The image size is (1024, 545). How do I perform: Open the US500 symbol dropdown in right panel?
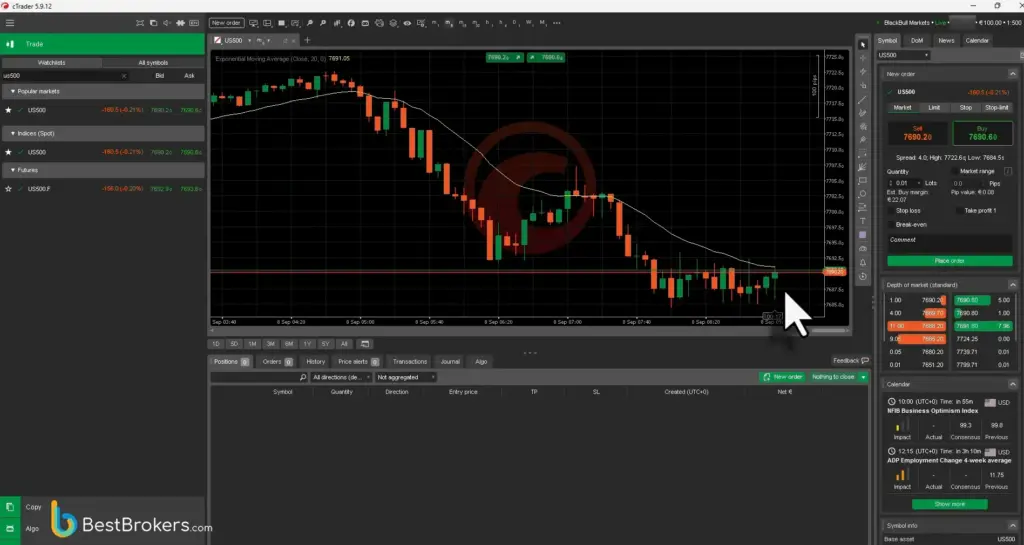903,55
